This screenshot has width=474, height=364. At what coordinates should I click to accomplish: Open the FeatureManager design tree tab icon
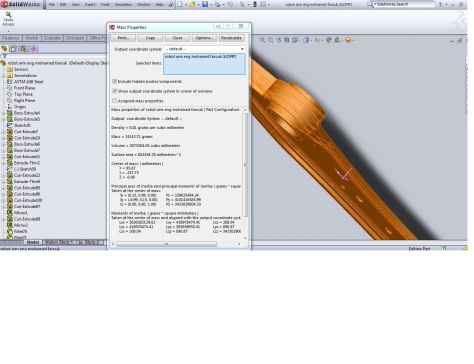(x=4, y=49)
